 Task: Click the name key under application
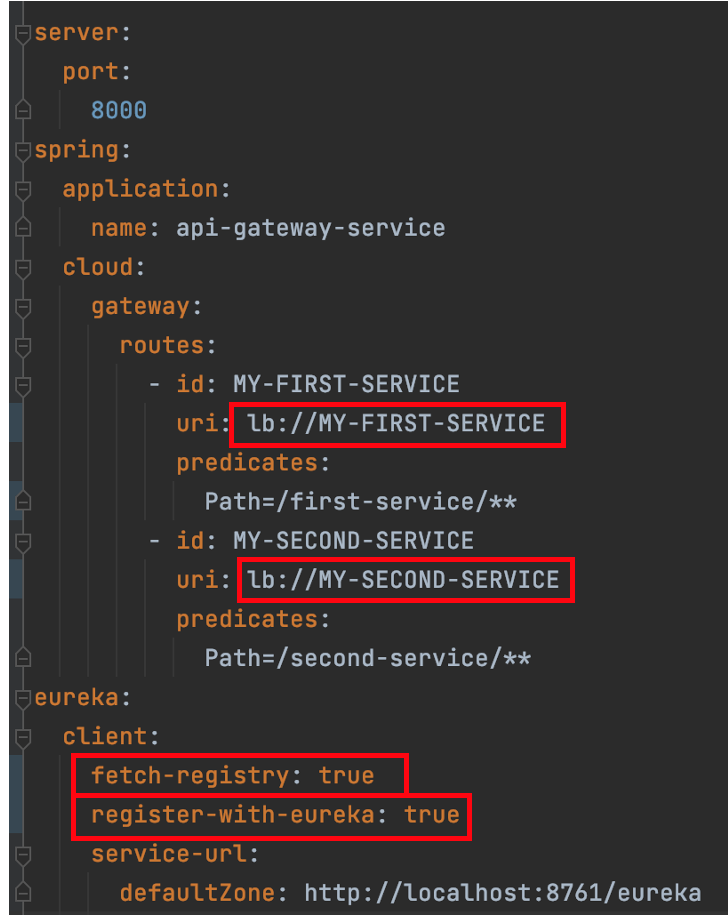(119, 228)
